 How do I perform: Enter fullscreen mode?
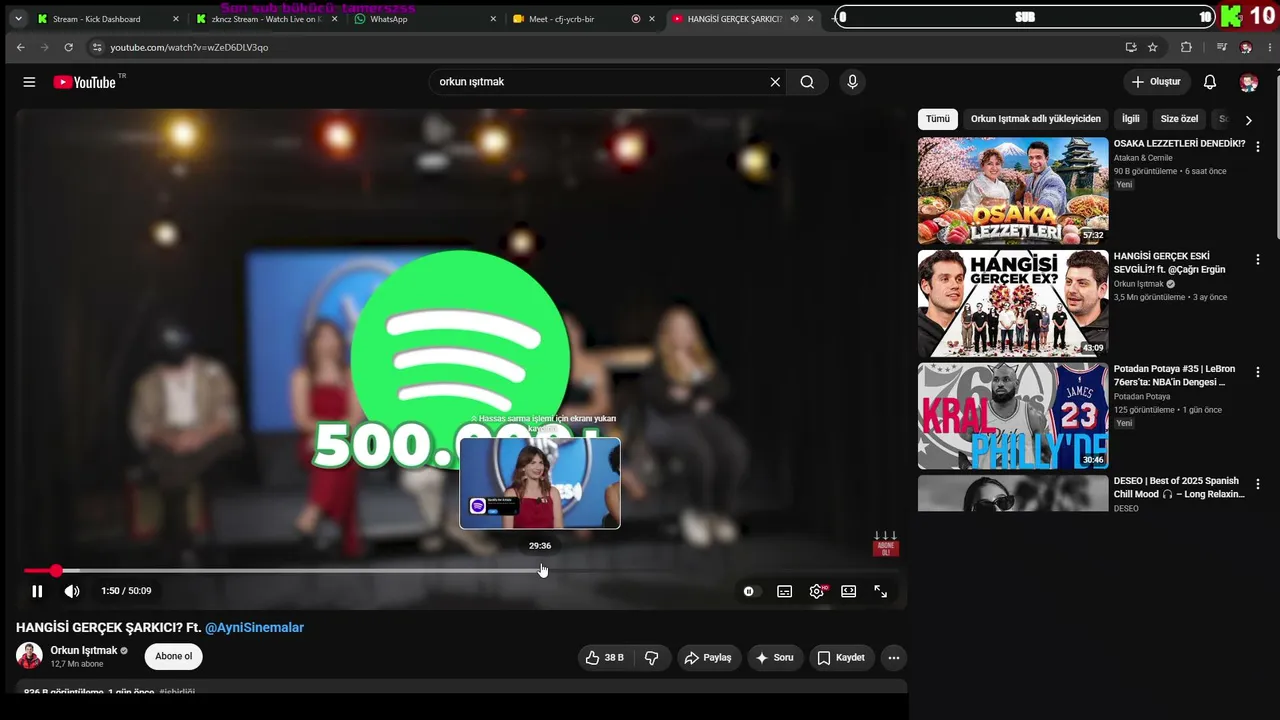(881, 591)
